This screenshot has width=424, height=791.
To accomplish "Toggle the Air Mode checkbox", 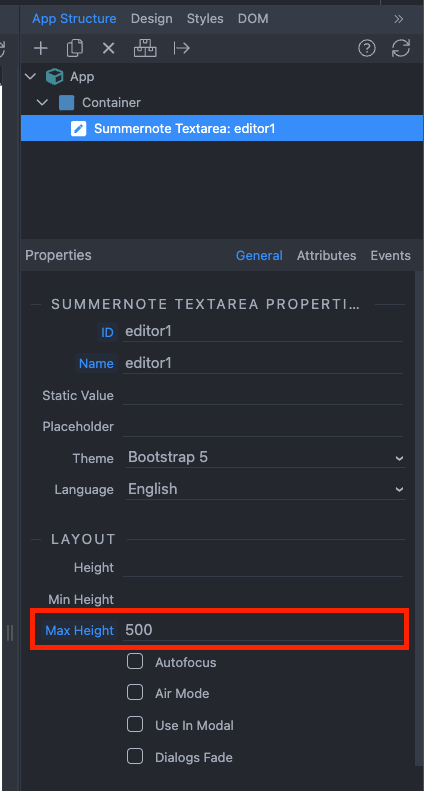I will [135, 693].
